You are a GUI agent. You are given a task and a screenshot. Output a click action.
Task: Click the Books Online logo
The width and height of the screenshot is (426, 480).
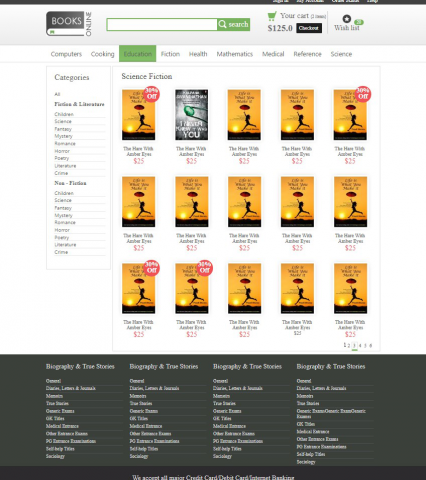69,24
